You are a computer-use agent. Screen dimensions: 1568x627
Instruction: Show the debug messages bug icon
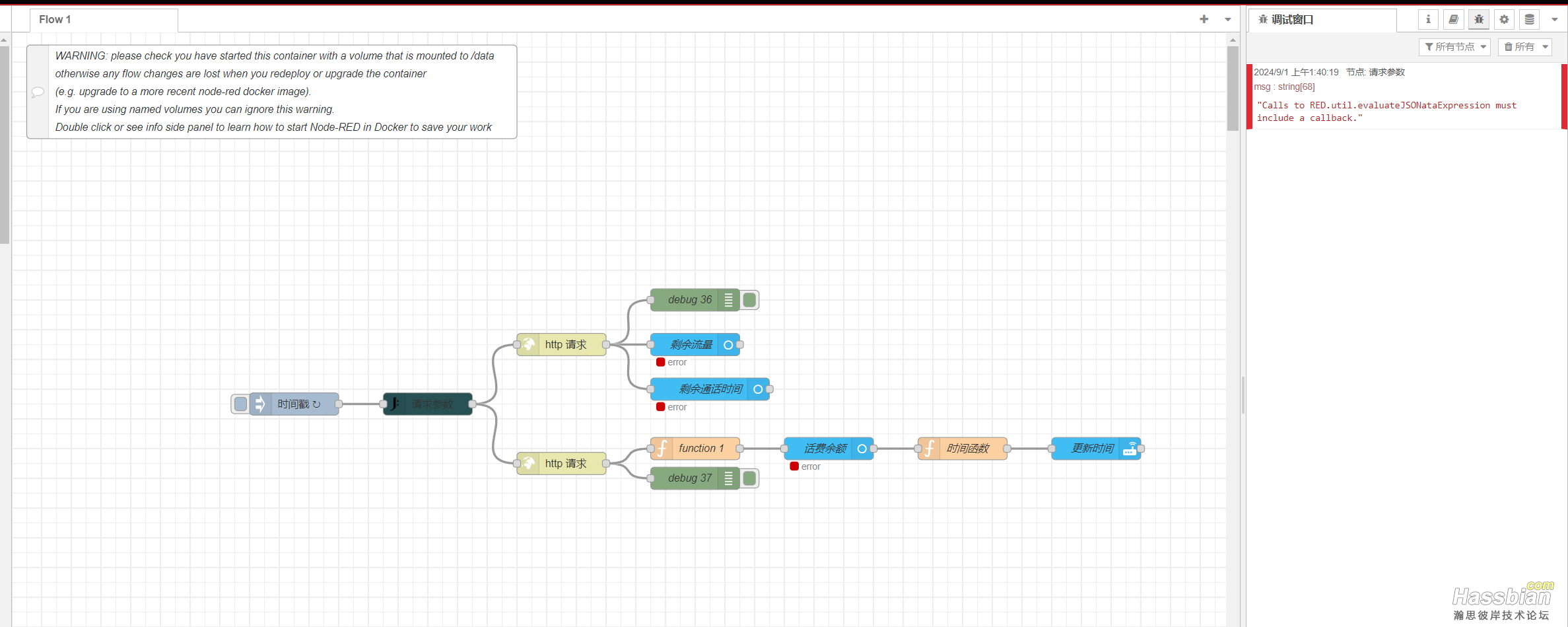coord(1478,19)
